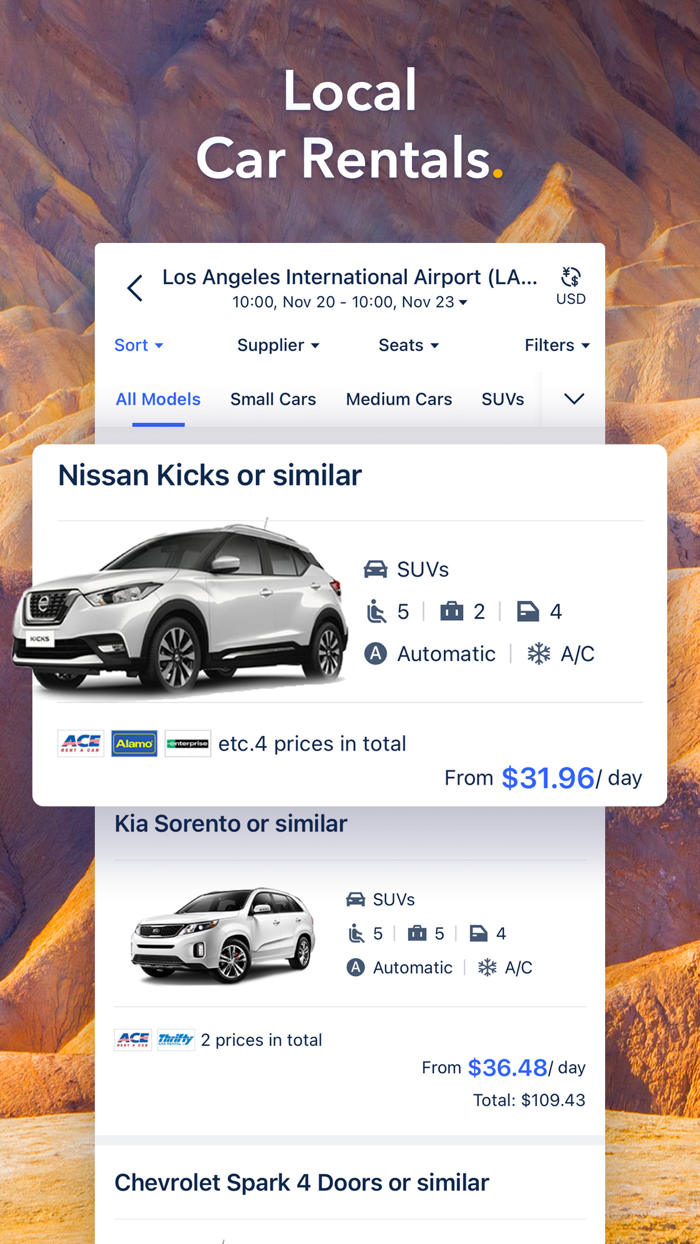Tap the Thrifty logo on Kia Sorento
Viewport: 700px width, 1244px height.
point(176,1040)
